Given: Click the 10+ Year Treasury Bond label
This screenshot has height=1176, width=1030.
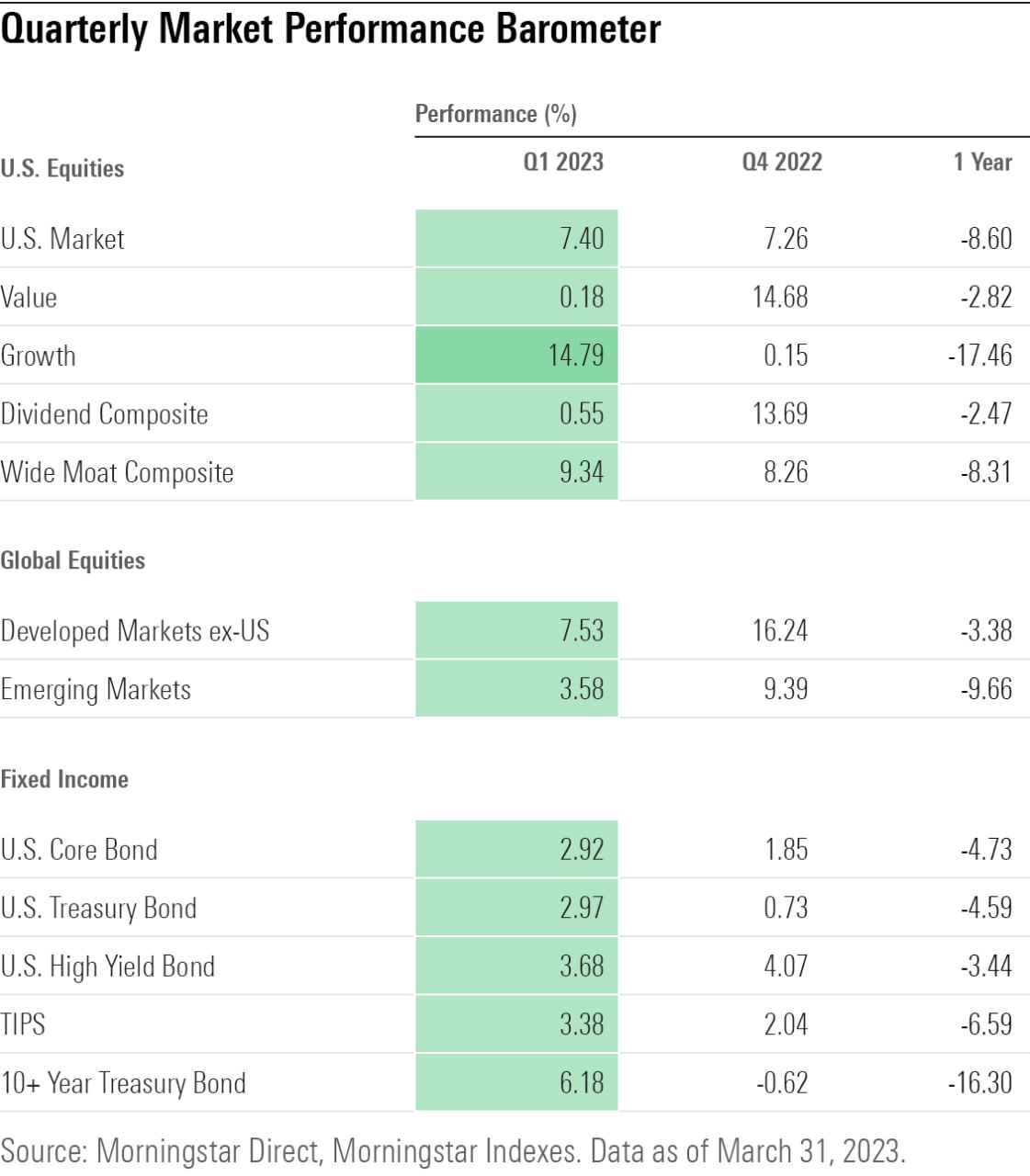Looking at the screenshot, I should pyautogui.click(x=123, y=1083).
